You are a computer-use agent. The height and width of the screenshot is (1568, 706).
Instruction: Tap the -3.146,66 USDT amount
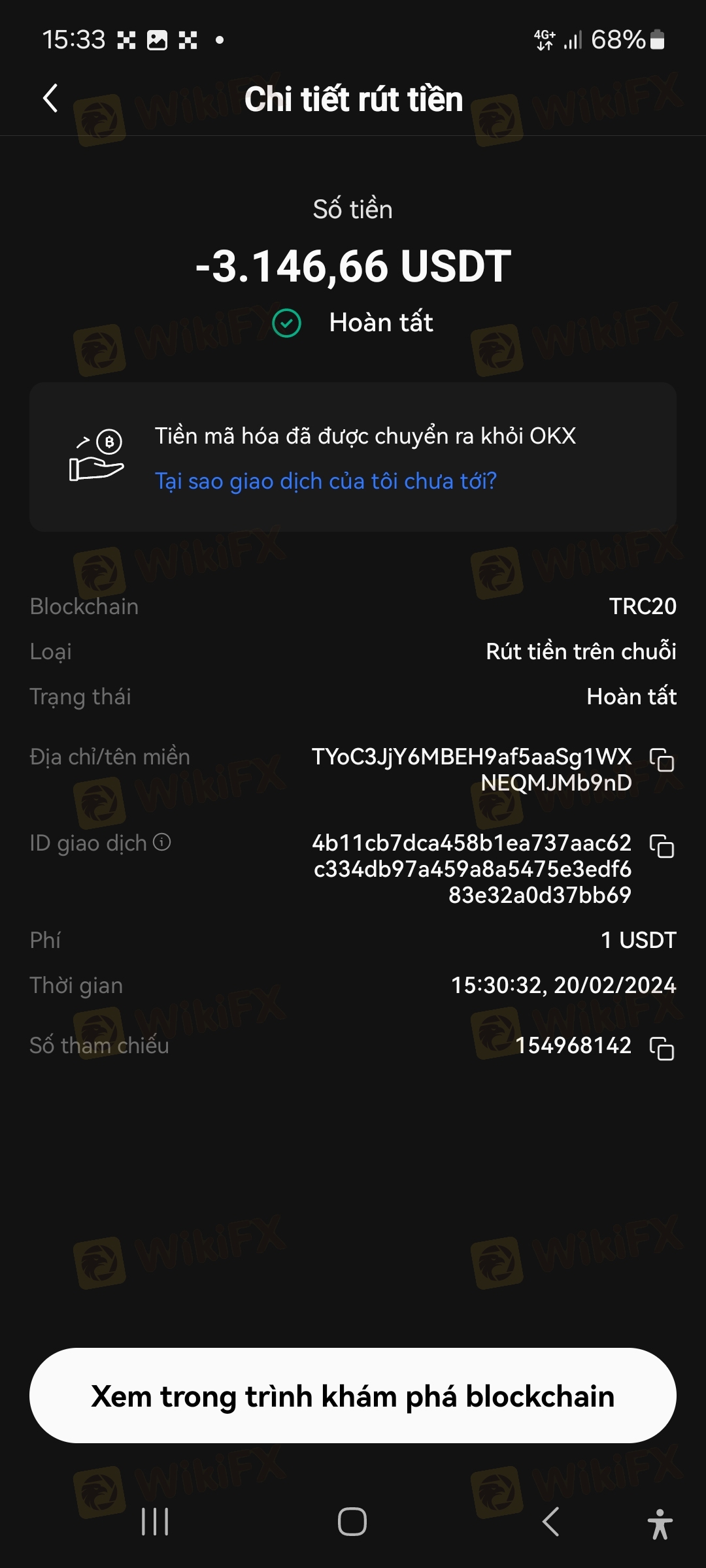pos(353,267)
